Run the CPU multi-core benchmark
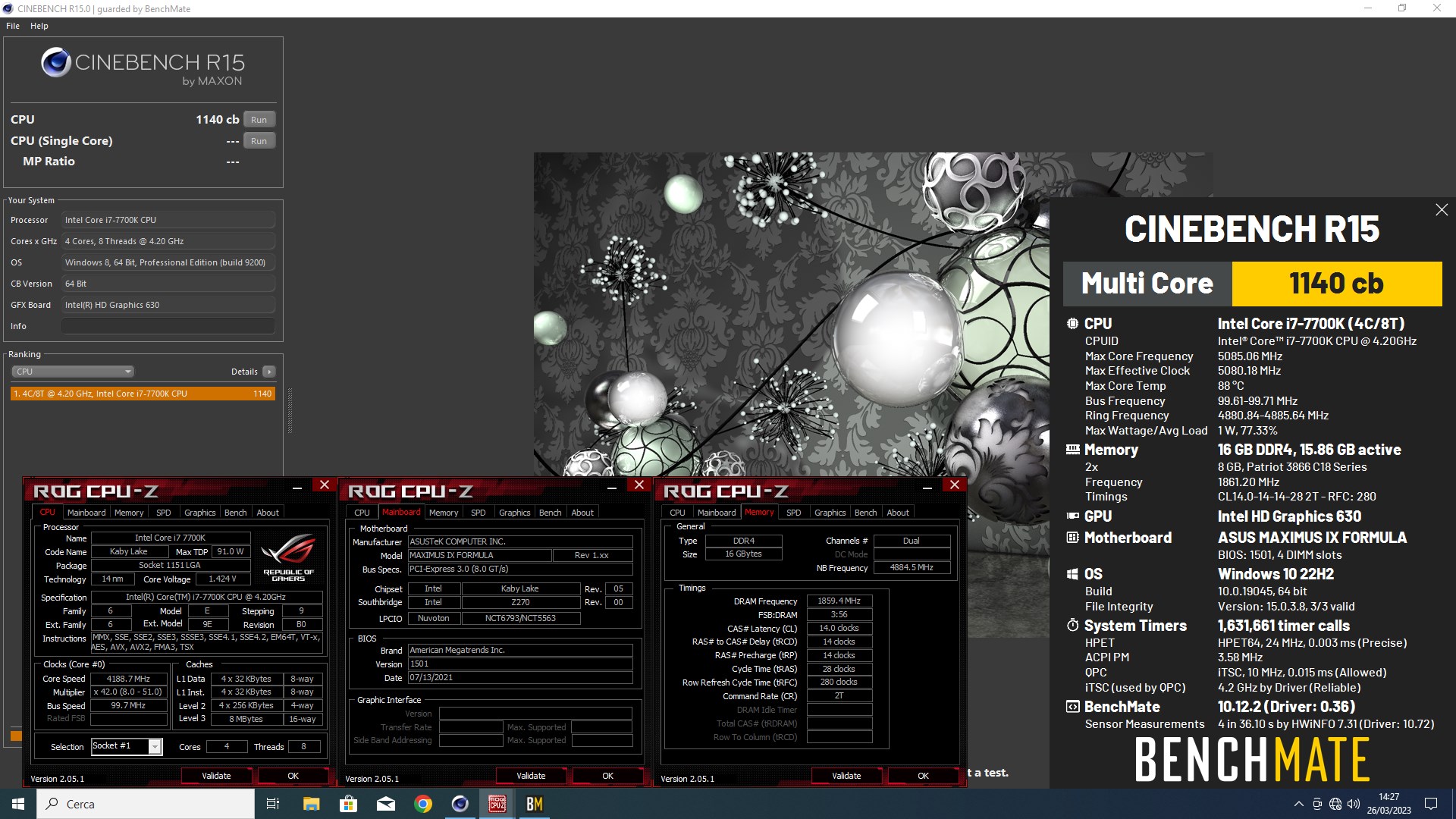This screenshot has height=819, width=1456. click(x=259, y=120)
